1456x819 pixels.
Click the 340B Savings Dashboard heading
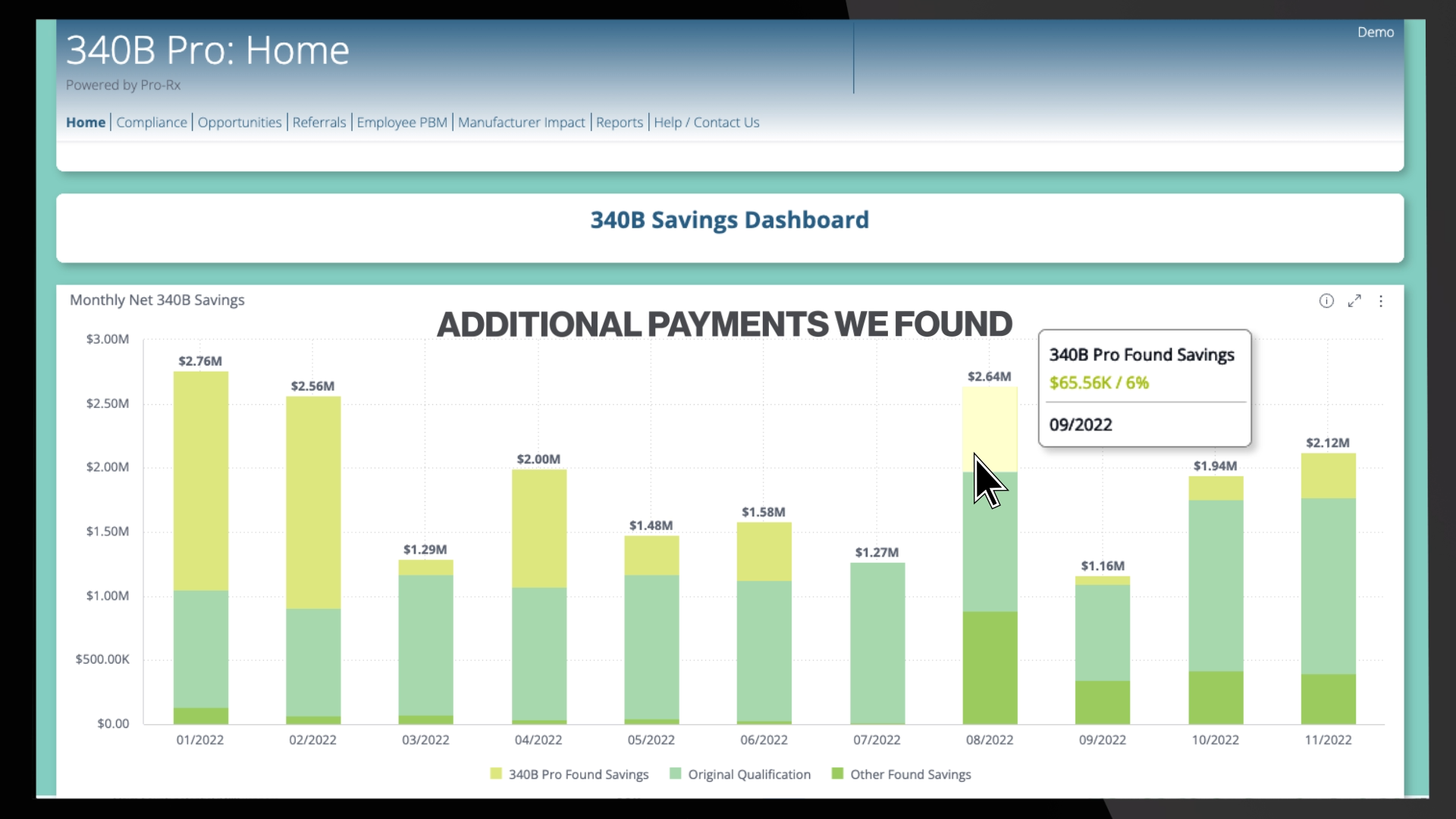(730, 220)
